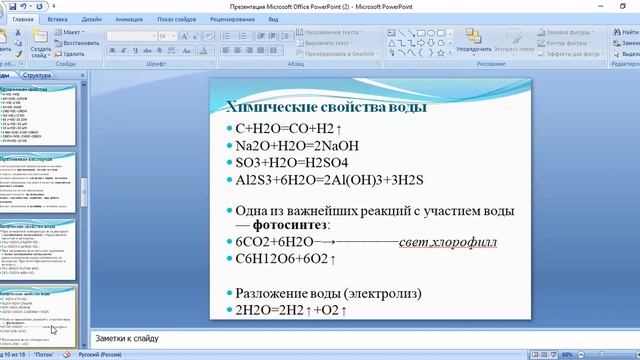Viewport: 640px width, 360px height.
Task: Copy the selection with the copy icon
Action: [x=18, y=43]
